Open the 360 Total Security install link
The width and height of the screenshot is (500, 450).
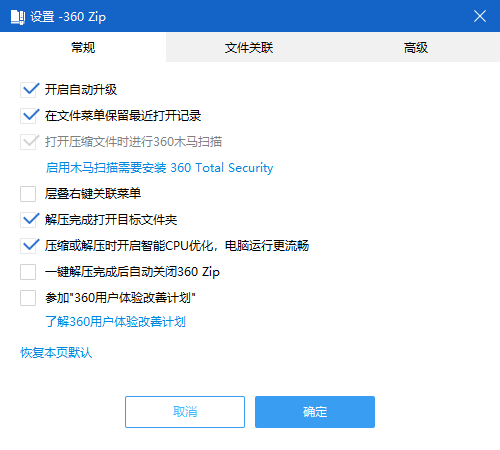click(x=159, y=168)
